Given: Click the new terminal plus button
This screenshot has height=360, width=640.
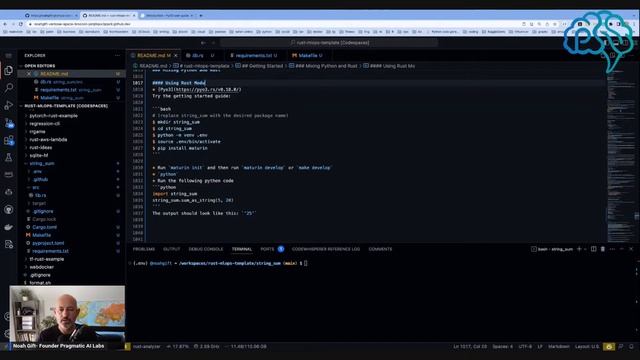Looking at the screenshot, I should [579, 249].
